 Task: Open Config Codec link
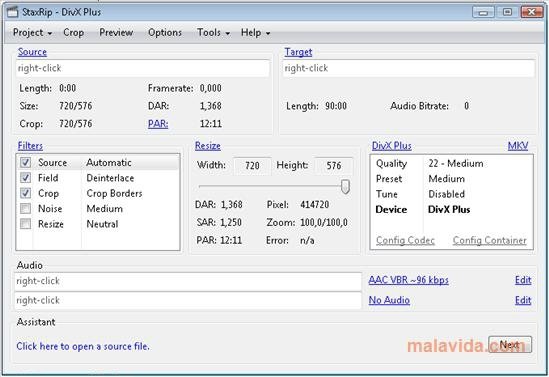click(x=405, y=240)
